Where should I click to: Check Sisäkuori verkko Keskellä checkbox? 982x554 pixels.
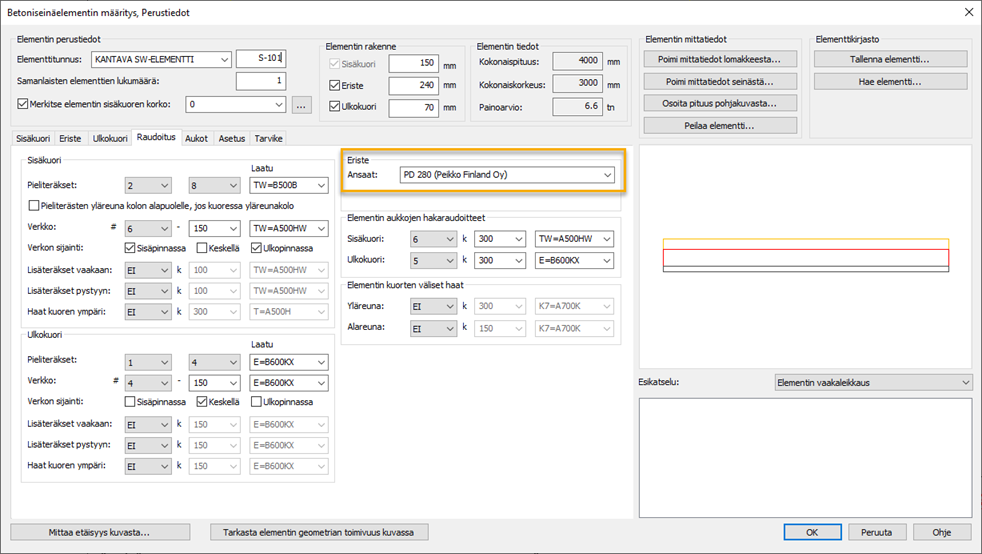202,248
